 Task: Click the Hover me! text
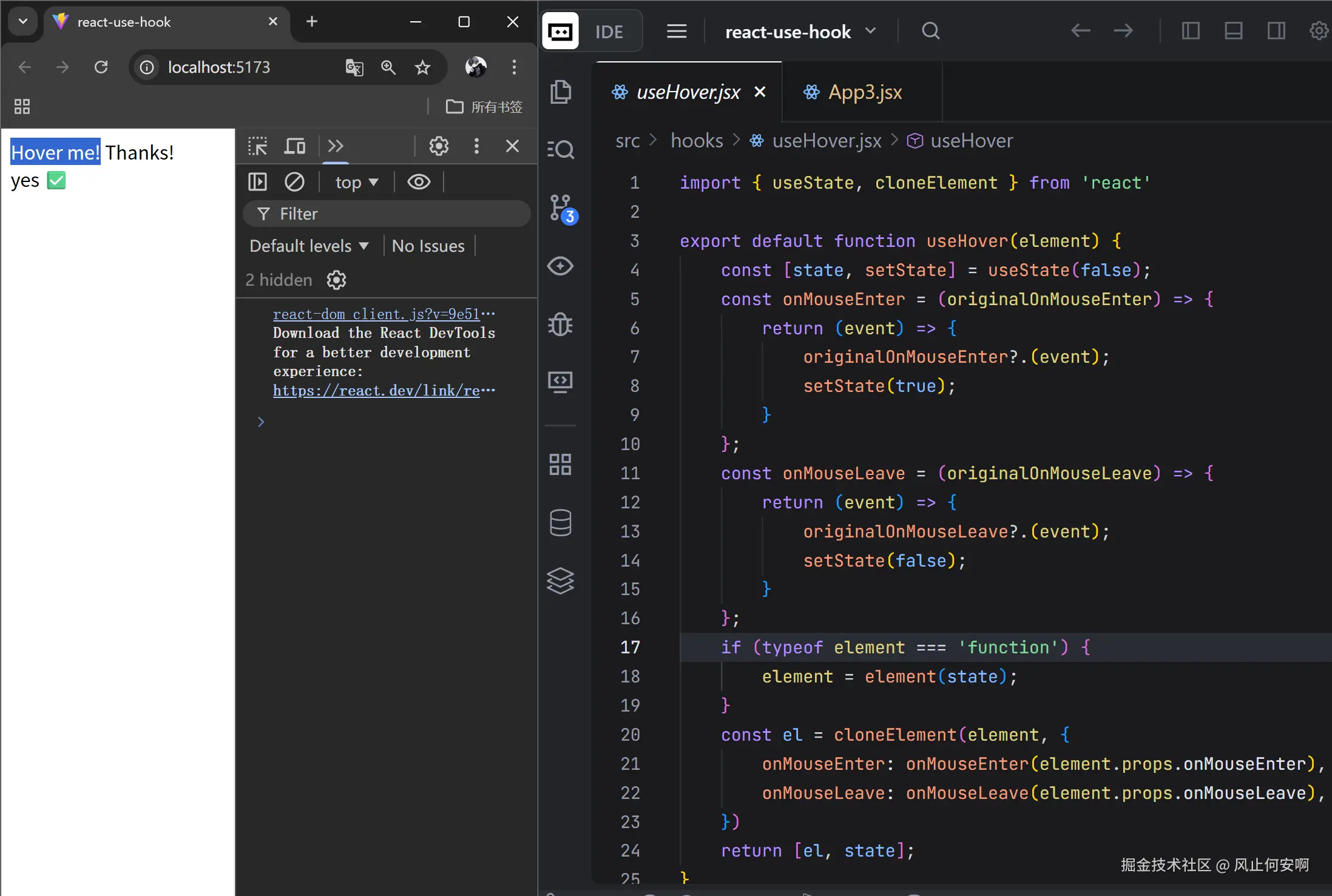(x=55, y=152)
